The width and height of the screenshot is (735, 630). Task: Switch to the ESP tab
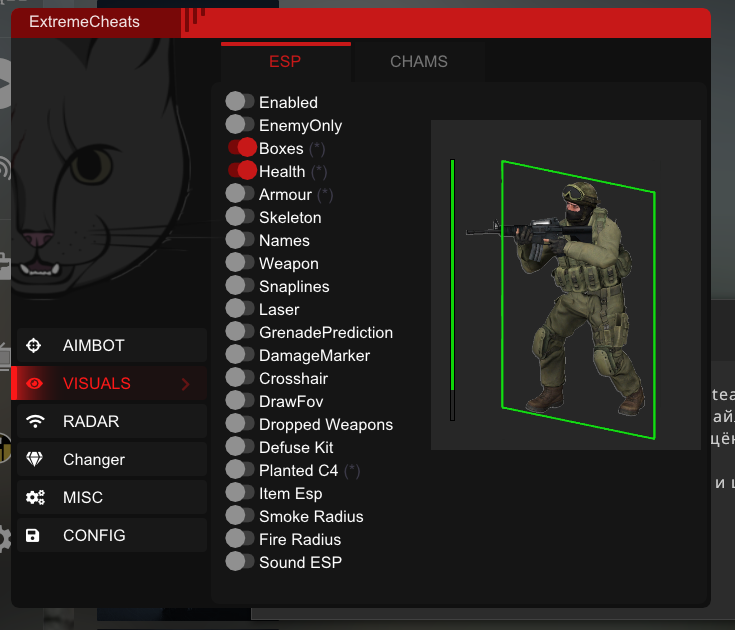pyautogui.click(x=285, y=61)
